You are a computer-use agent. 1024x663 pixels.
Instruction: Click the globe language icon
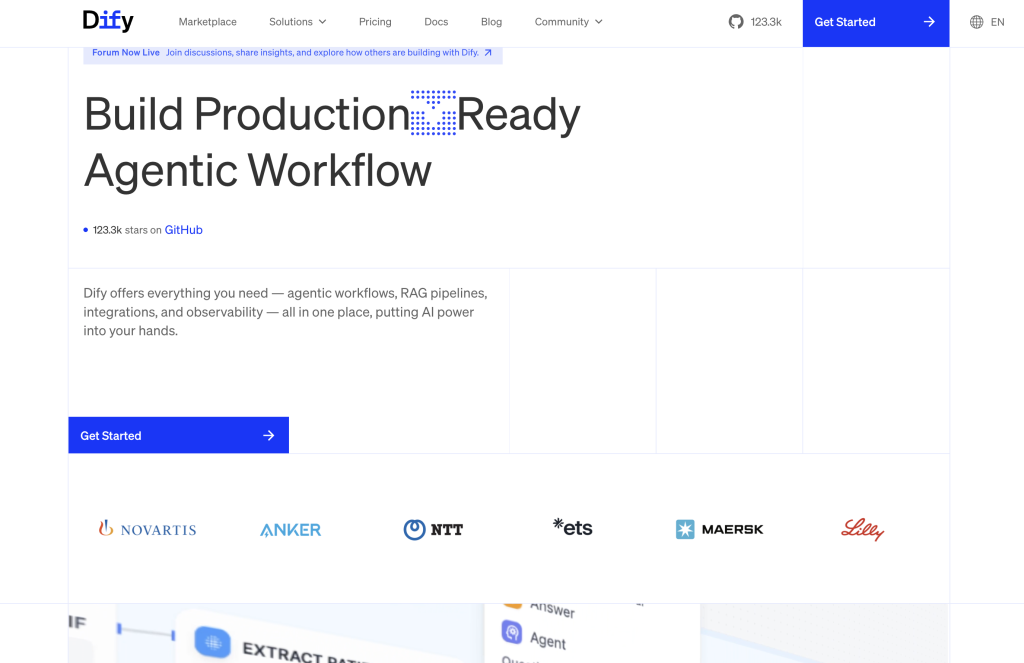[x=976, y=22]
